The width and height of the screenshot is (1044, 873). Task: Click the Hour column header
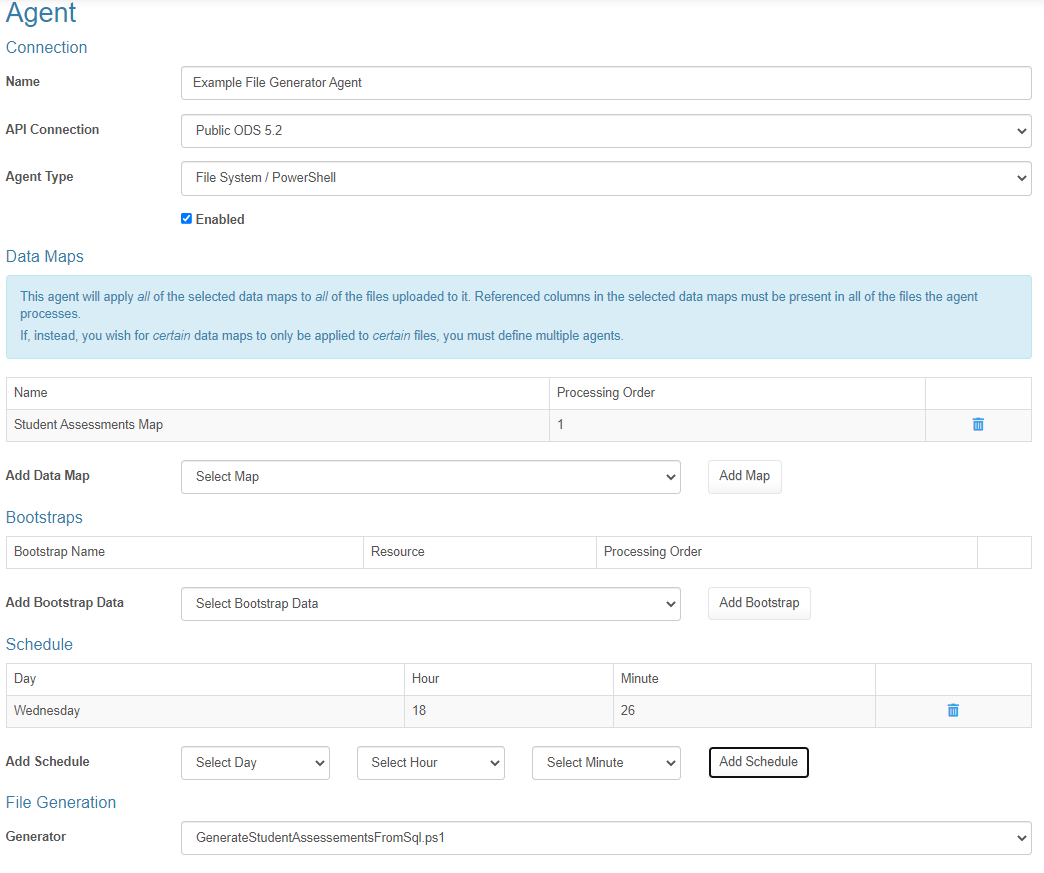click(x=425, y=679)
